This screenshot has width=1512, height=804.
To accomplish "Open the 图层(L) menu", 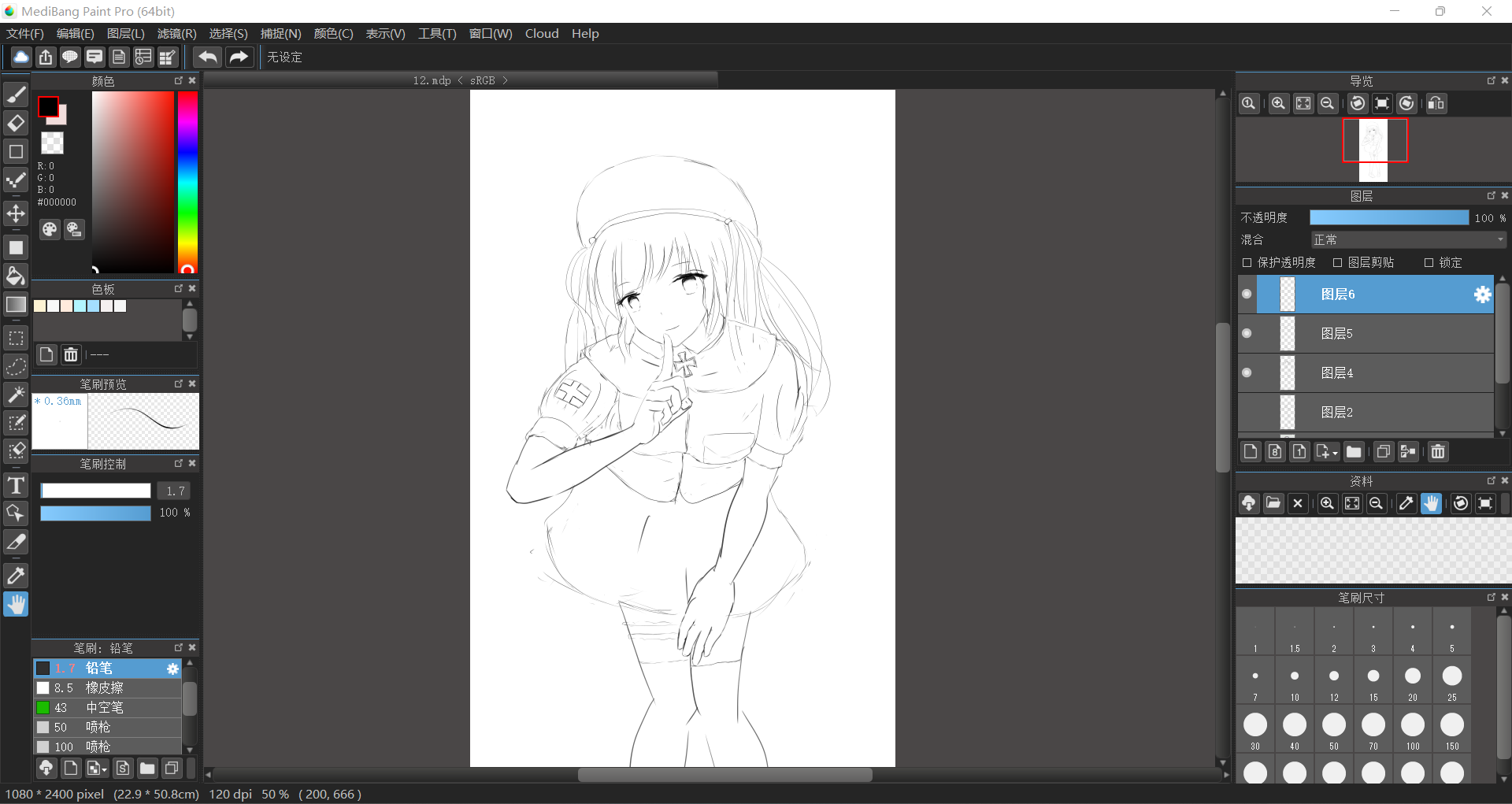I will 125,34.
